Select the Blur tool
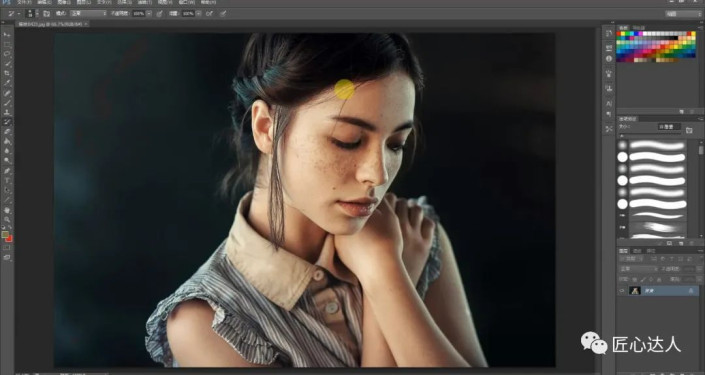705x375 pixels. 7,151
